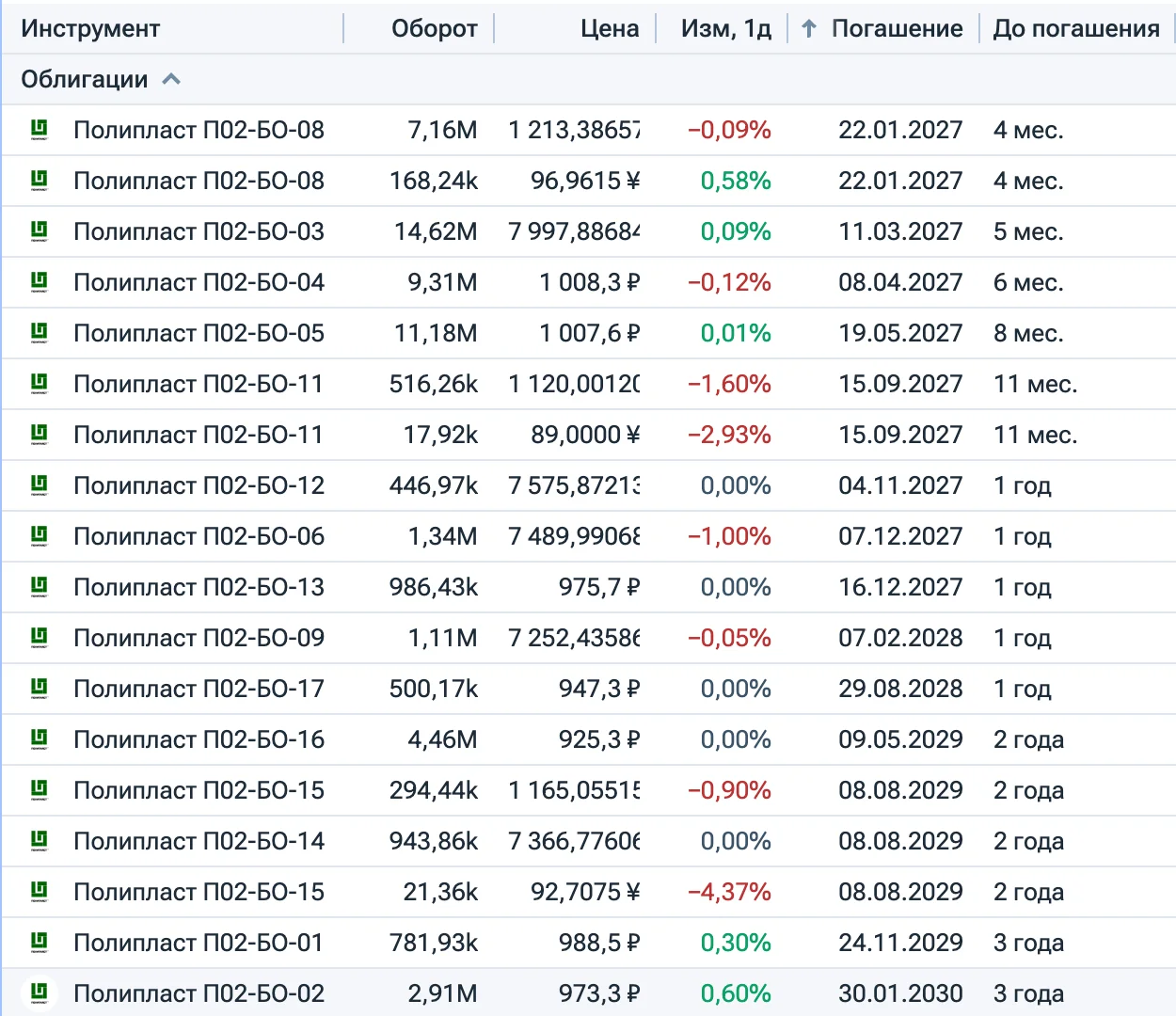Viewport: 1176px width, 1016px height.
Task: Click Полипласт logo in П02-БО-03 row
Action: pos(40,231)
